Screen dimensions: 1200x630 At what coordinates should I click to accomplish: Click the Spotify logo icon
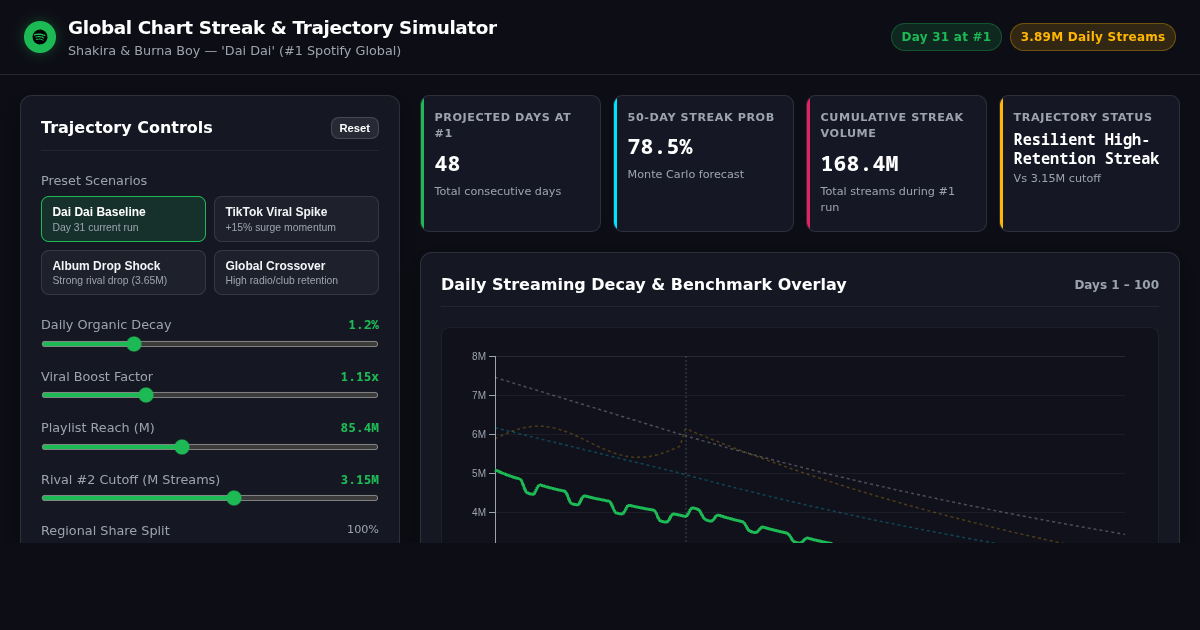tap(40, 37)
